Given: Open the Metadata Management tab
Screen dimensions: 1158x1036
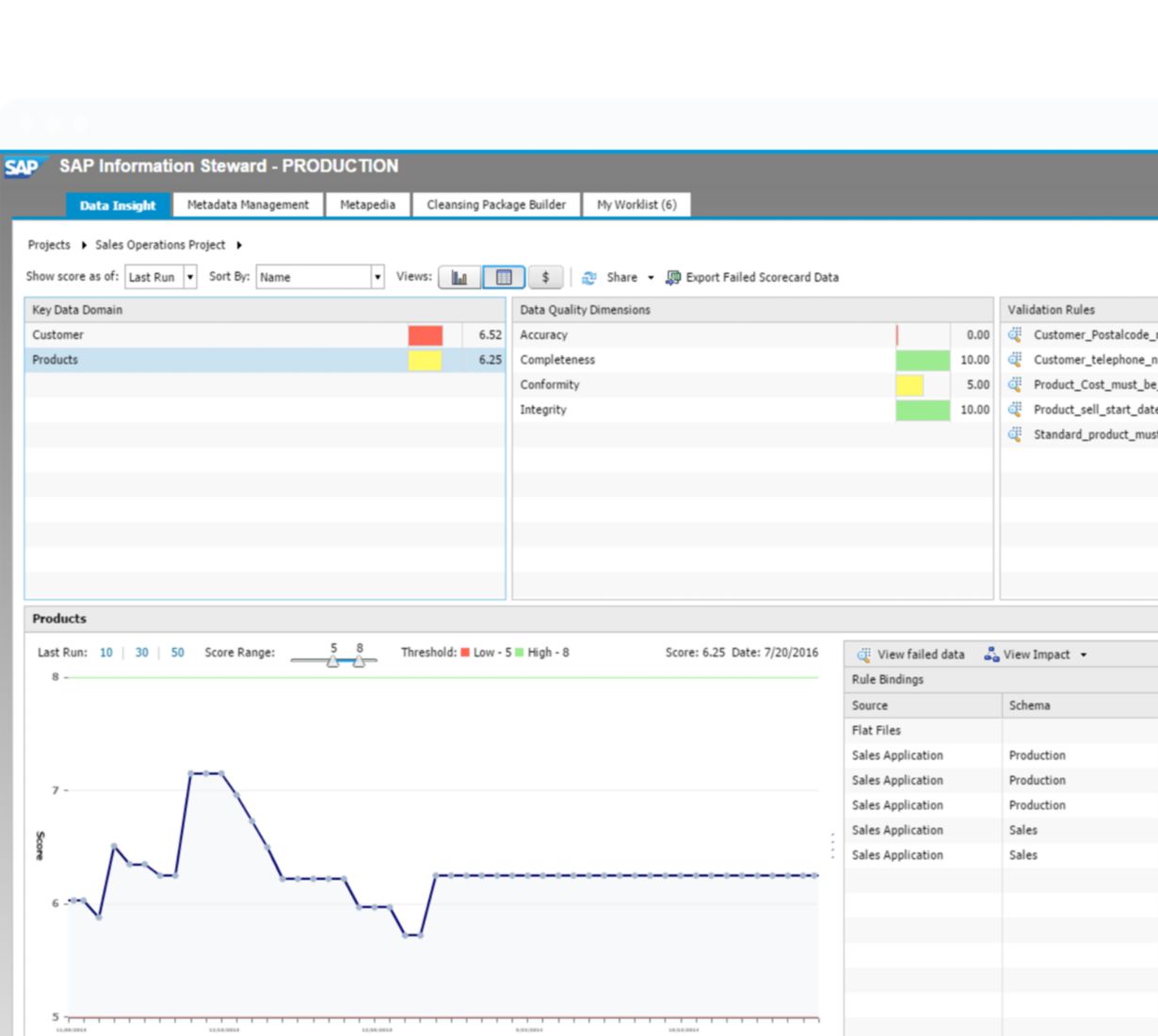Looking at the screenshot, I should [248, 204].
